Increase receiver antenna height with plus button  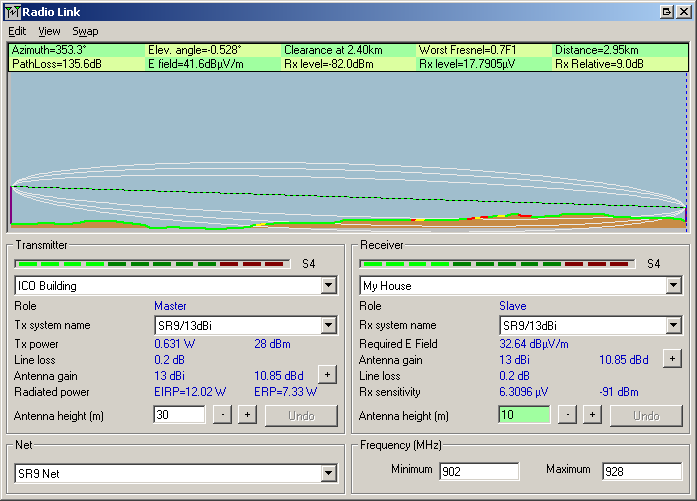[592, 414]
